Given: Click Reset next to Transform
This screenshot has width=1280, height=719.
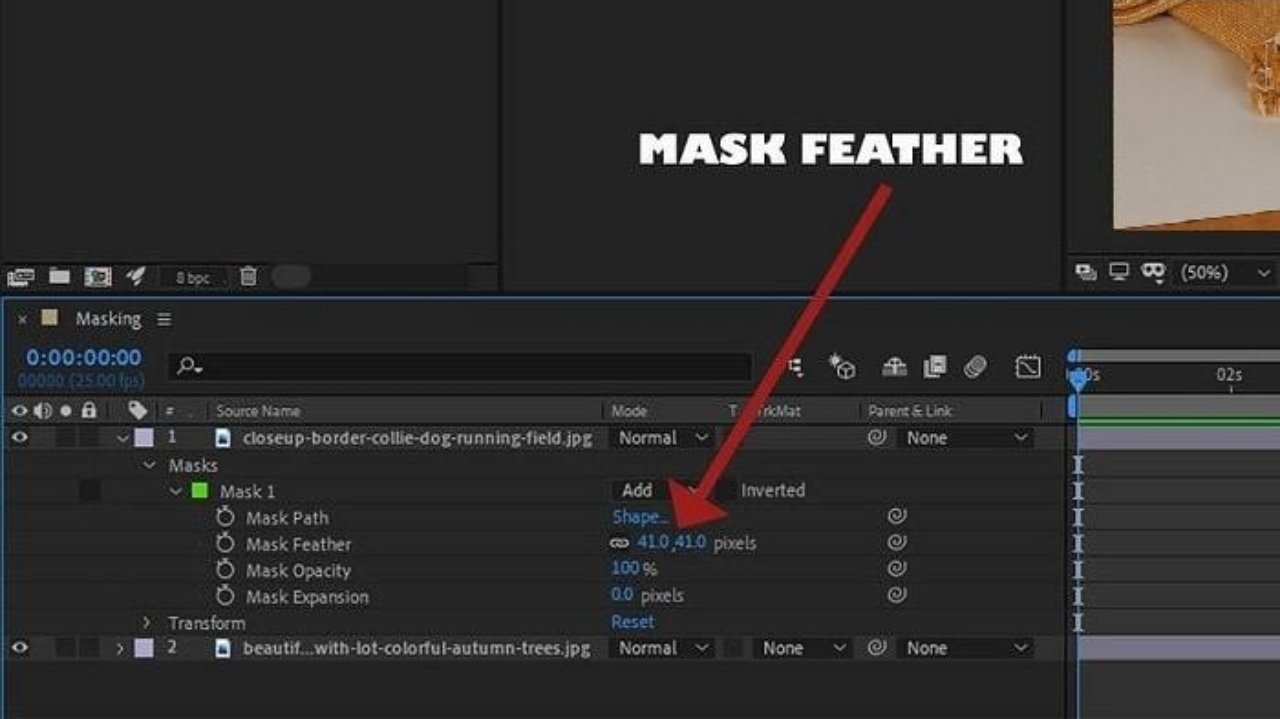Looking at the screenshot, I should (632, 621).
